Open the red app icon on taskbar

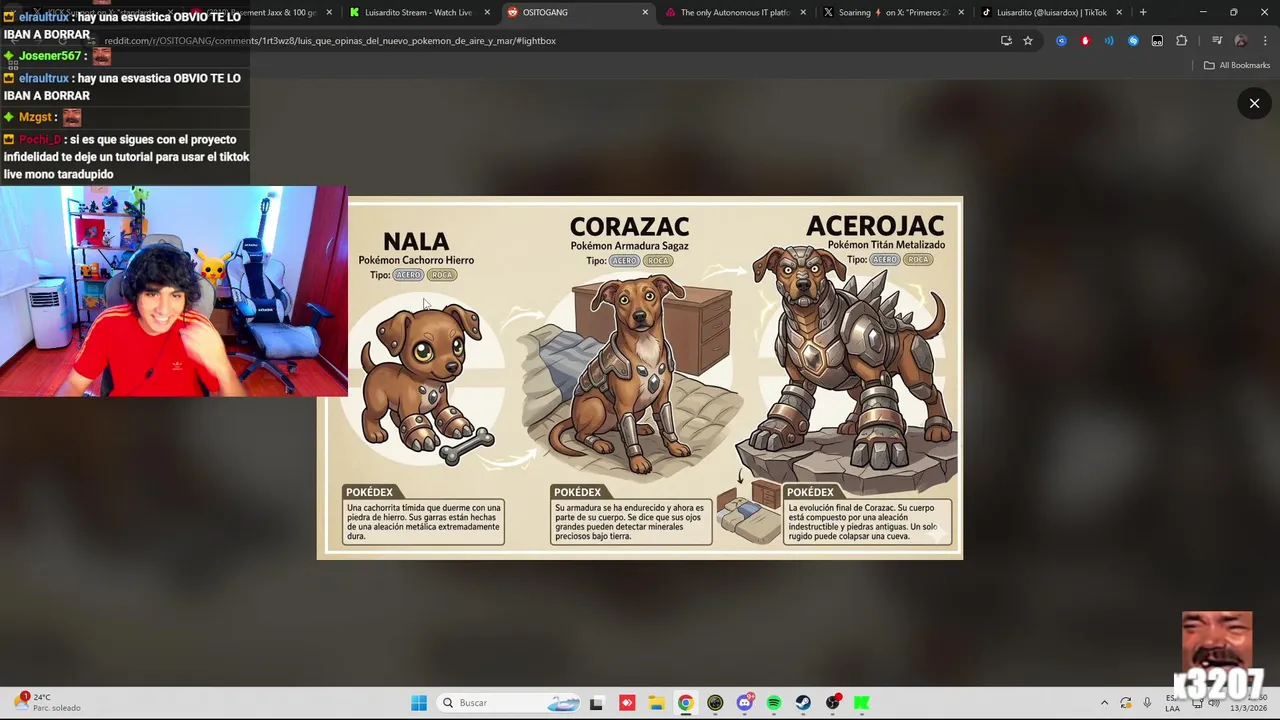626,703
